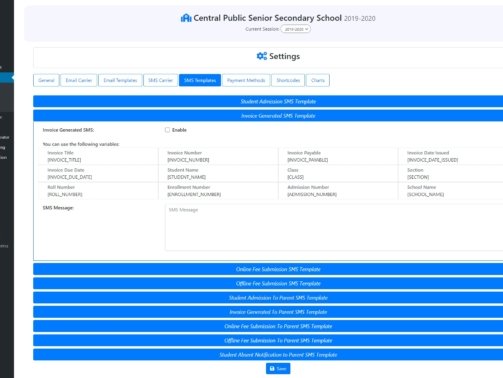The image size is (503, 378).
Task: Click the [ADMISSION_NUMBER] variable text
Action: 312,194
